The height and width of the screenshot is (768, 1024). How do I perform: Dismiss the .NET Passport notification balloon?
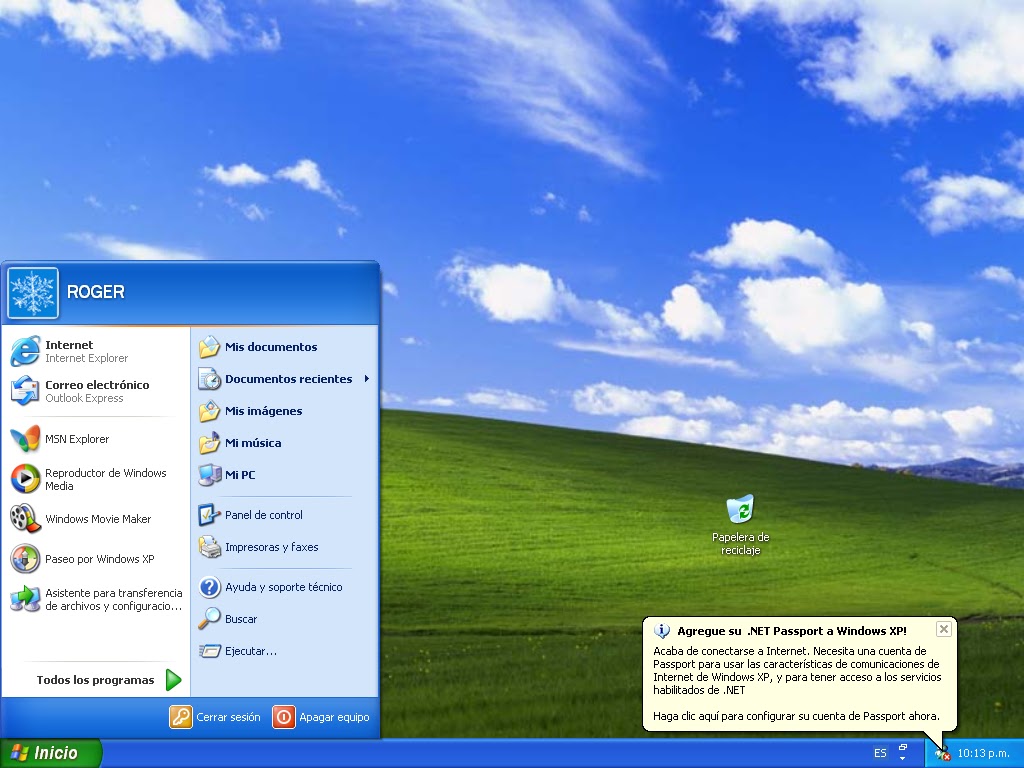click(943, 629)
